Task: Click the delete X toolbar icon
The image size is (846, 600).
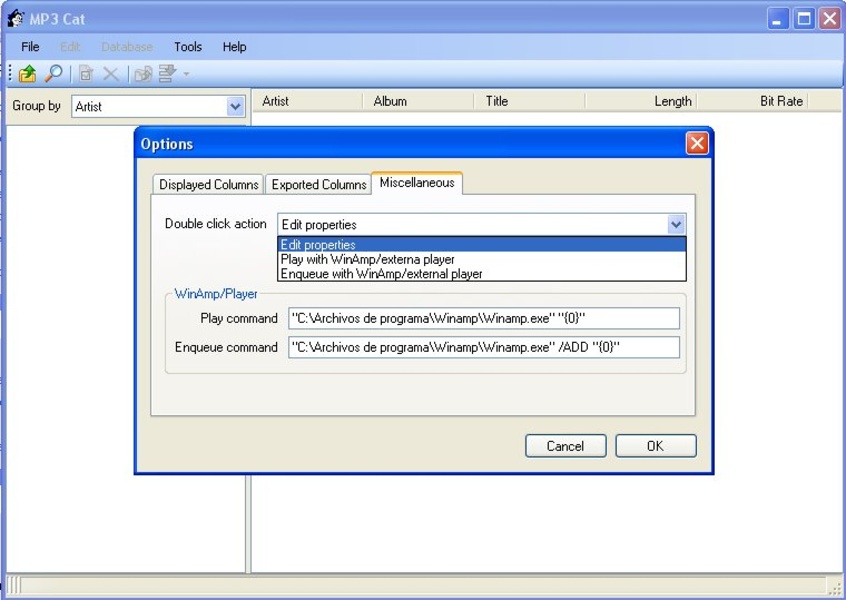Action: [111, 74]
